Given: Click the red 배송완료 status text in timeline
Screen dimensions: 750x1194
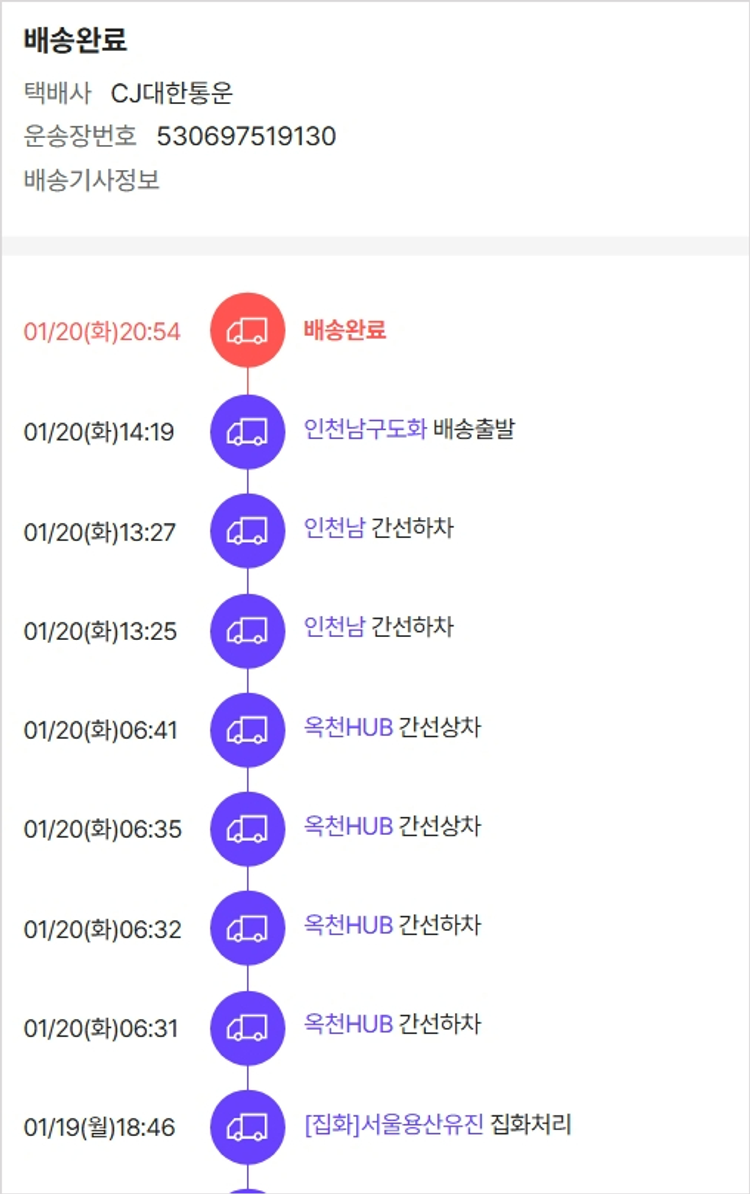Looking at the screenshot, I should 345,330.
